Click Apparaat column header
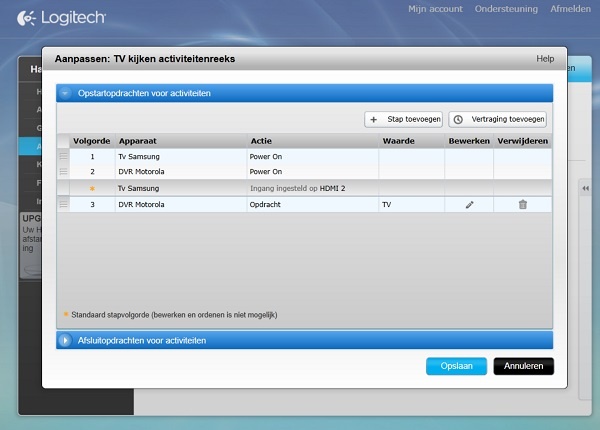This screenshot has width=600, height=430. tap(181, 141)
